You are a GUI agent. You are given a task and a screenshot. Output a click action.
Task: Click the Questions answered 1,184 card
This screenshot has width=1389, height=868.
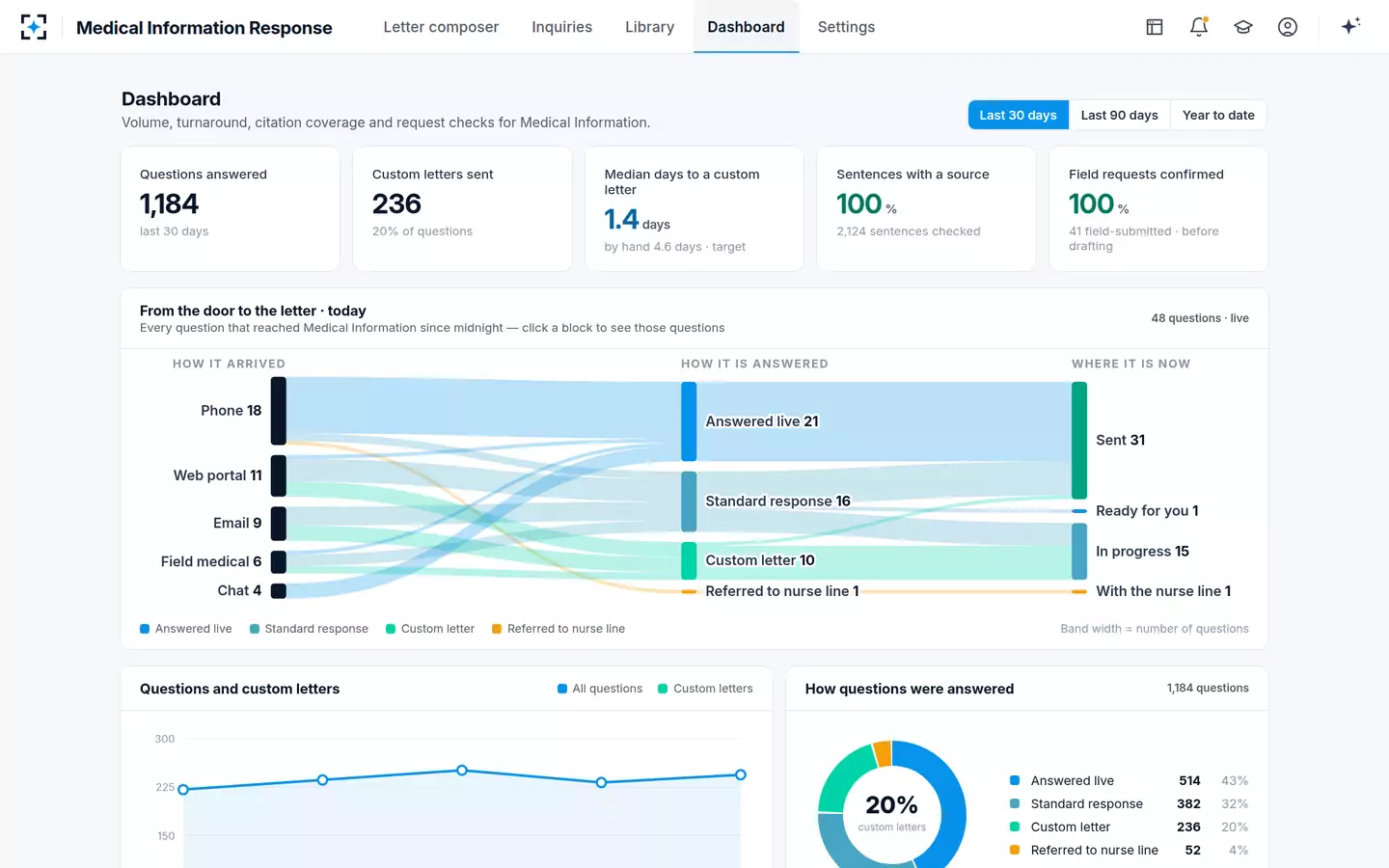coord(230,208)
